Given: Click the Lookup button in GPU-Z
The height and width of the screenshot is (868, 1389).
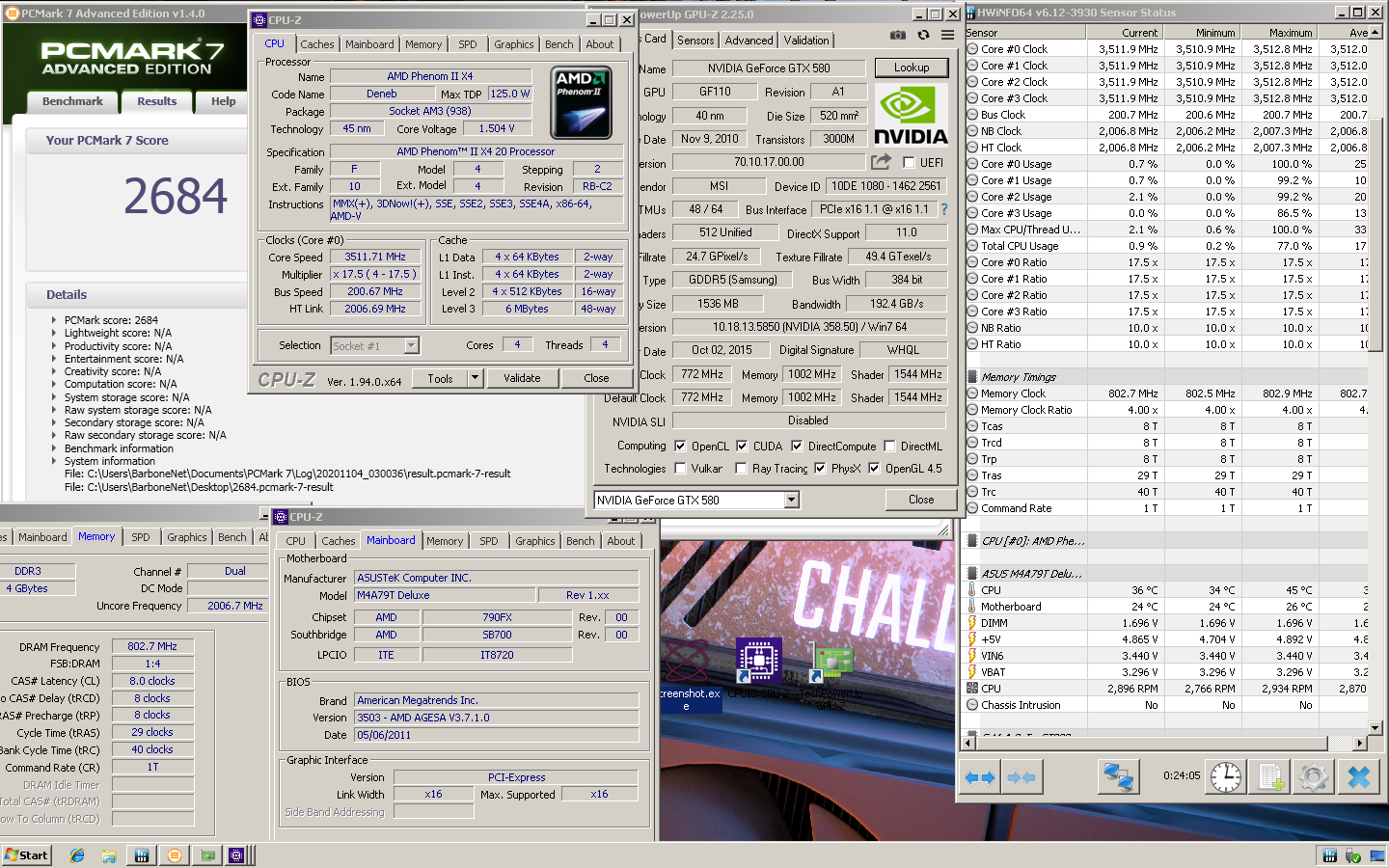Looking at the screenshot, I should pyautogui.click(x=911, y=68).
